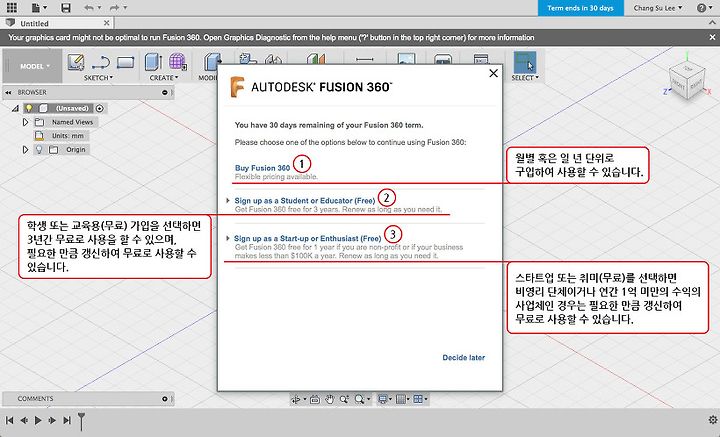720x437 pixels.
Task: Select Units: mm in browser
Action: tap(68, 136)
